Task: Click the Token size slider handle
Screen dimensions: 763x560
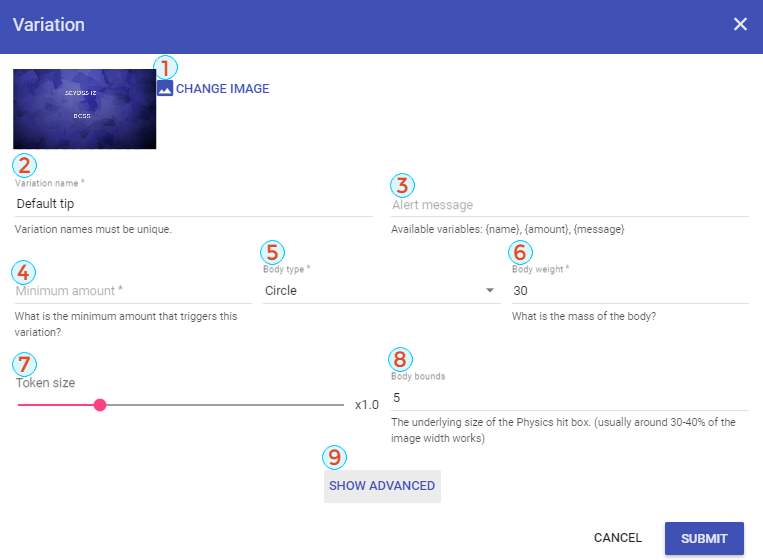Action: pos(100,405)
